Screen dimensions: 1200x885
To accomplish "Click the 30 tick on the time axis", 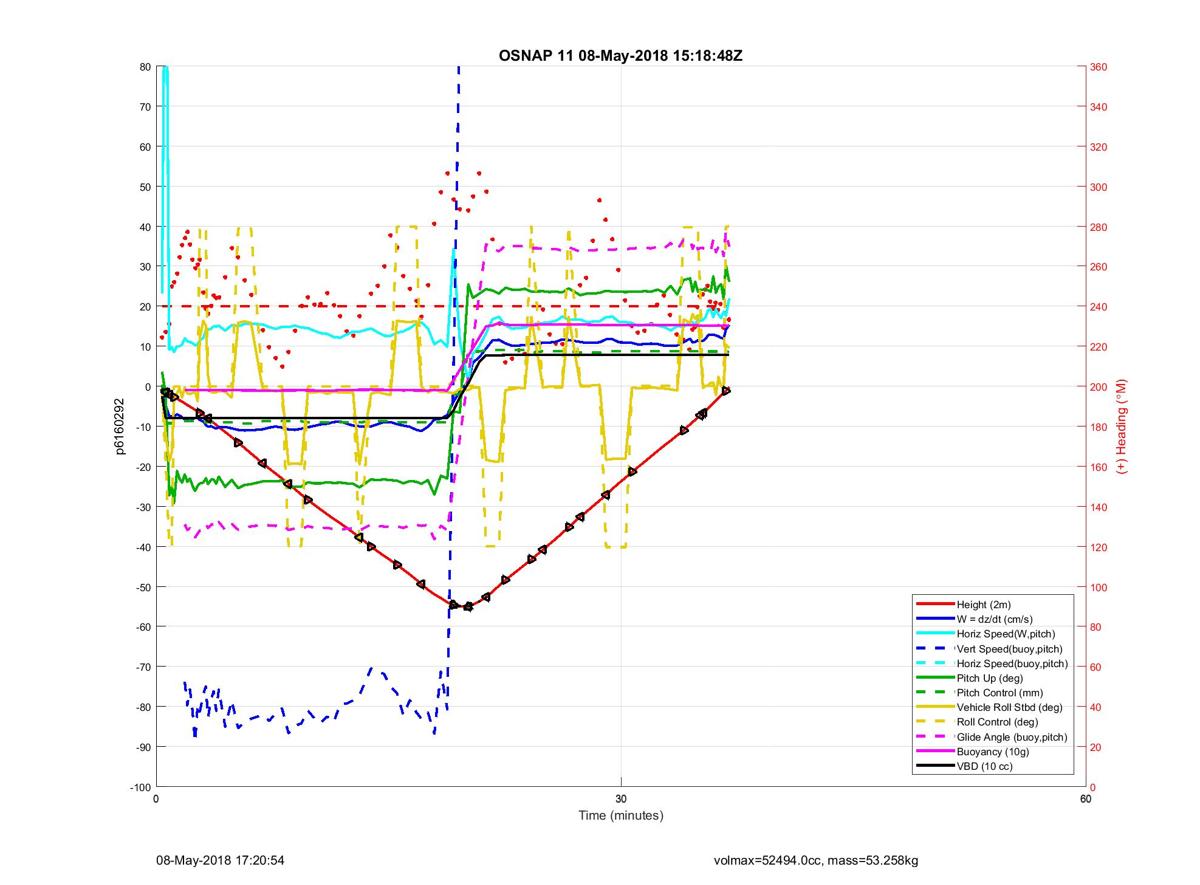I will click(x=621, y=799).
